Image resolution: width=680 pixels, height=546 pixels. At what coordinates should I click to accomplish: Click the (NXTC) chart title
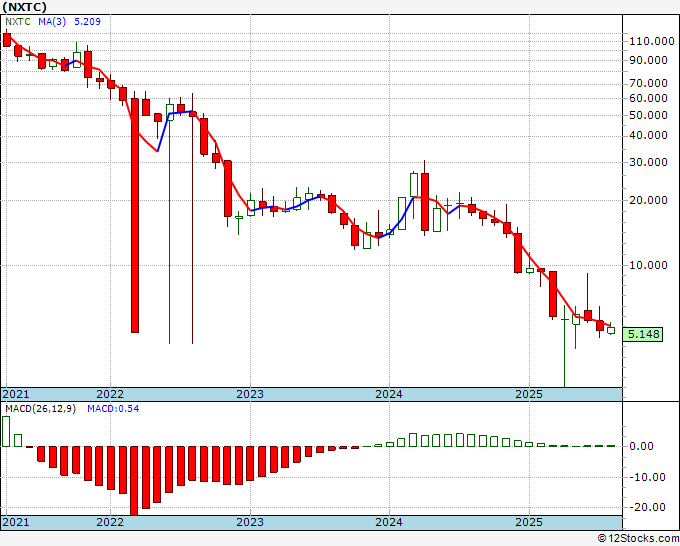click(x=24, y=7)
